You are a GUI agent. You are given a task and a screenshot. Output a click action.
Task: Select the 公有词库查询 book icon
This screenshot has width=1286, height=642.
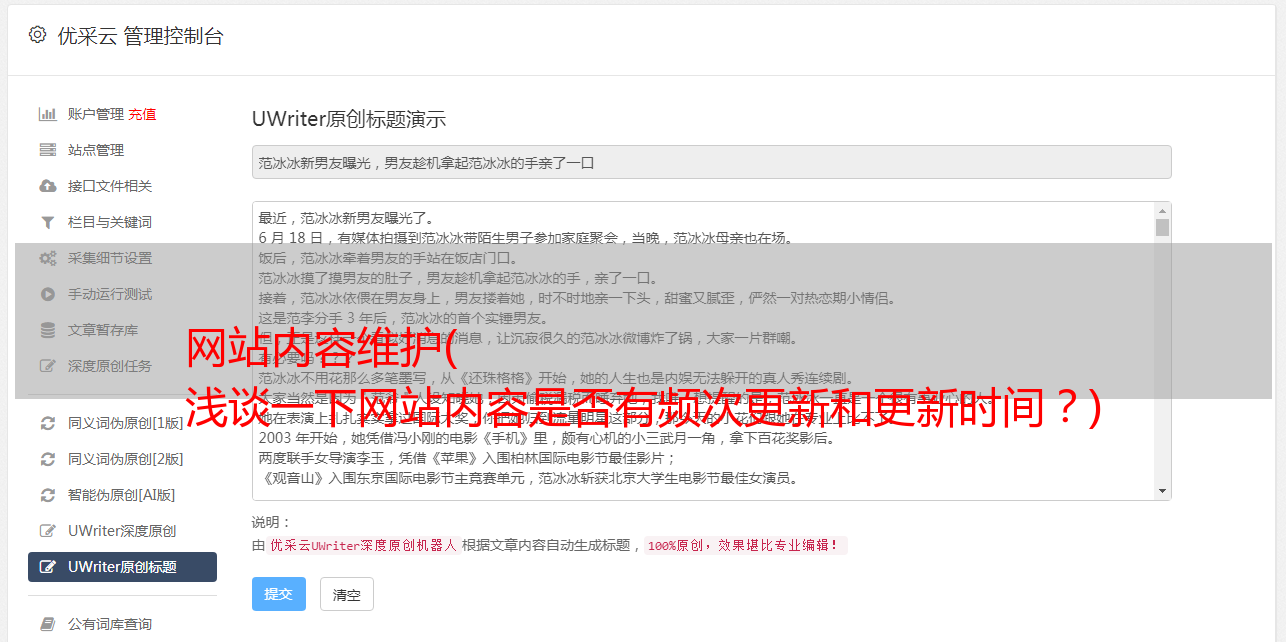point(47,624)
